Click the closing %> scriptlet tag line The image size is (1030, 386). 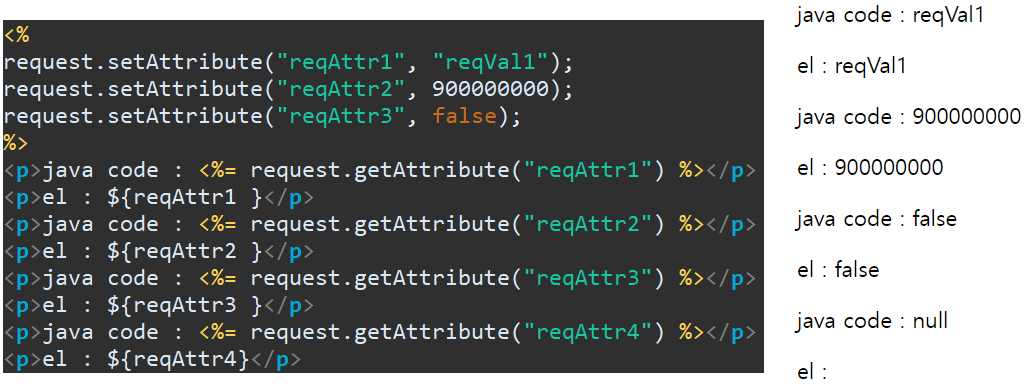(x=16, y=144)
